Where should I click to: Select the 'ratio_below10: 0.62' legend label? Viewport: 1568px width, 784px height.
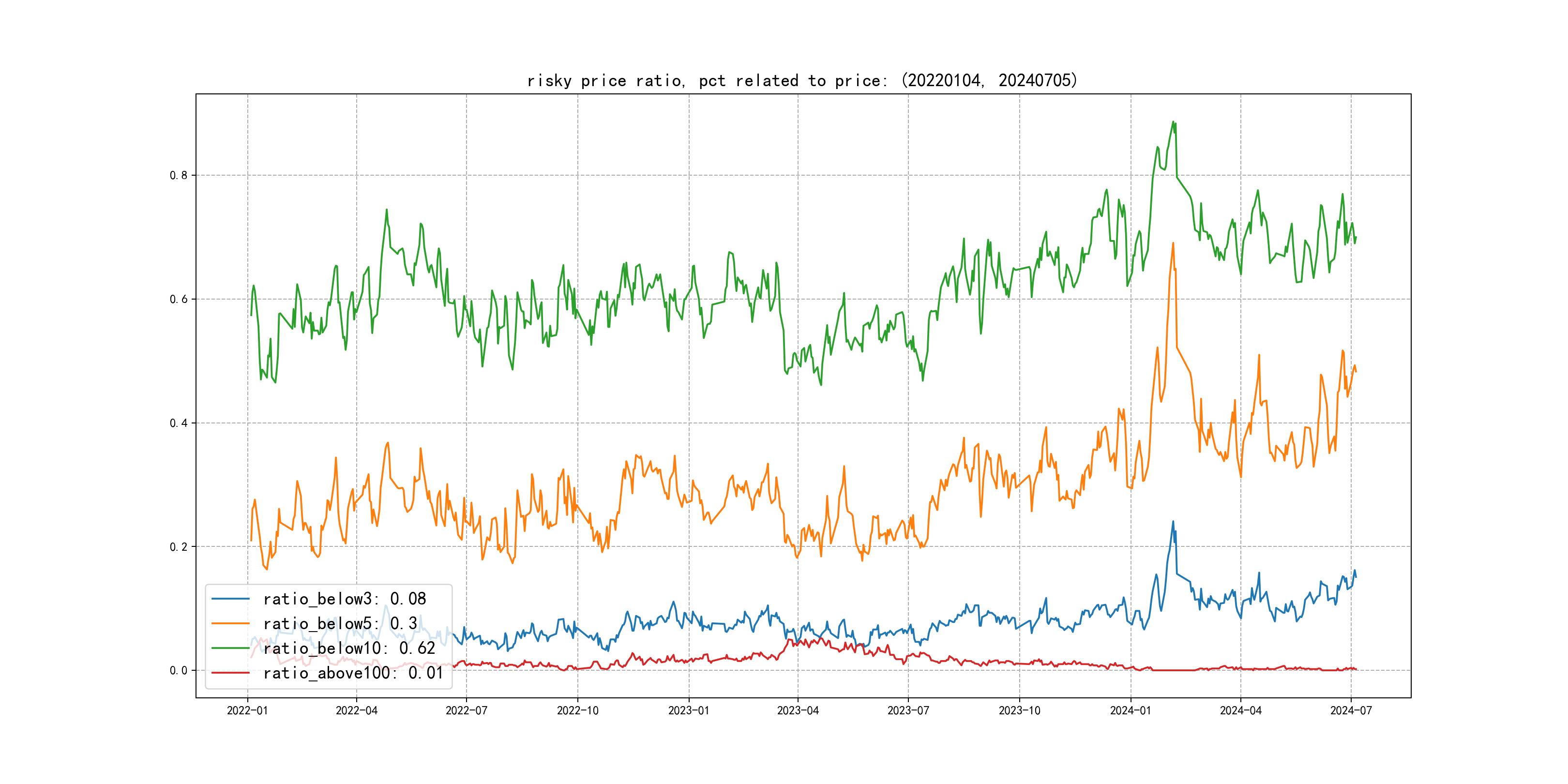349,648
